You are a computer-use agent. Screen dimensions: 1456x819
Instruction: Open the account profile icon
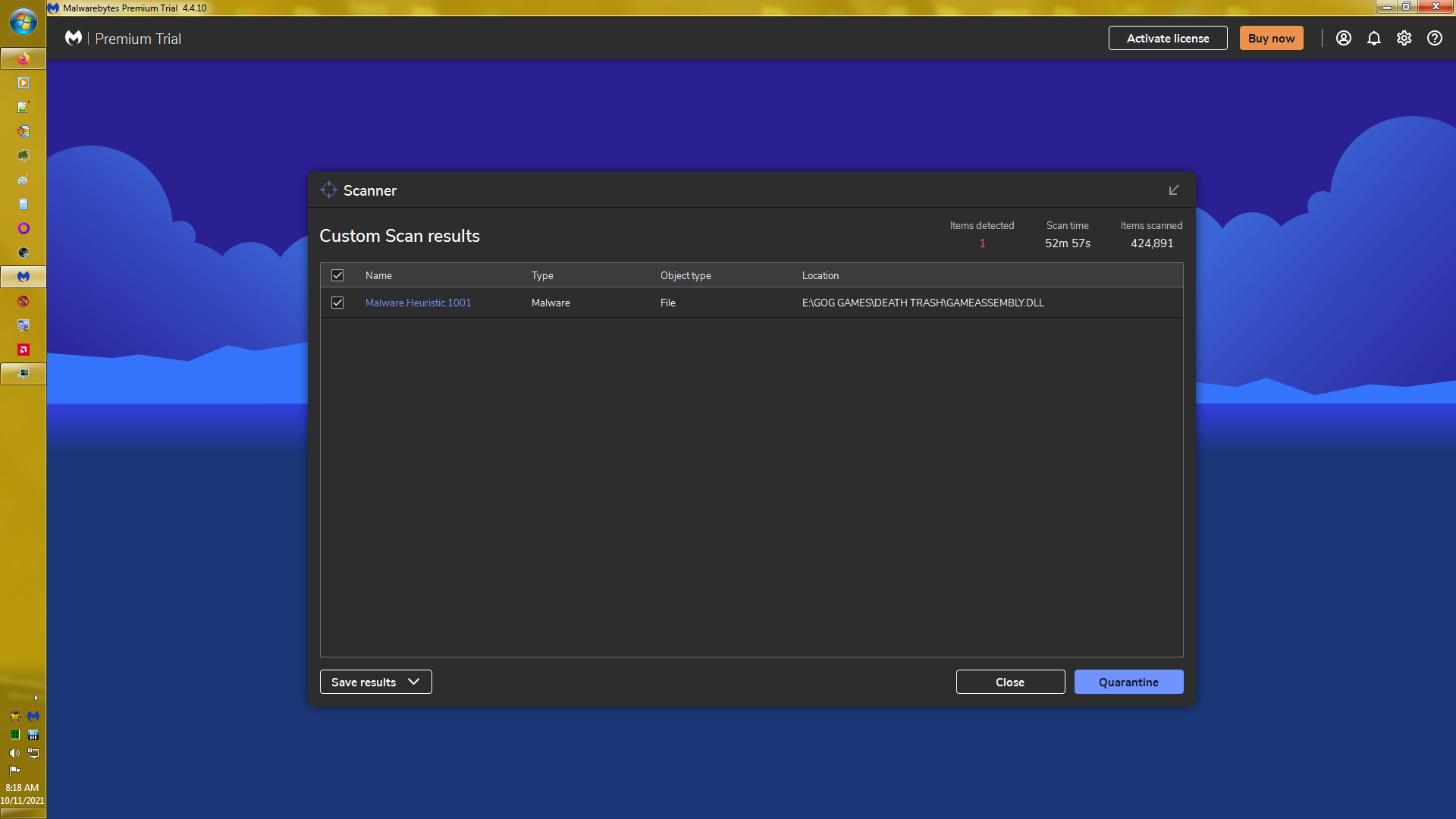pyautogui.click(x=1343, y=38)
